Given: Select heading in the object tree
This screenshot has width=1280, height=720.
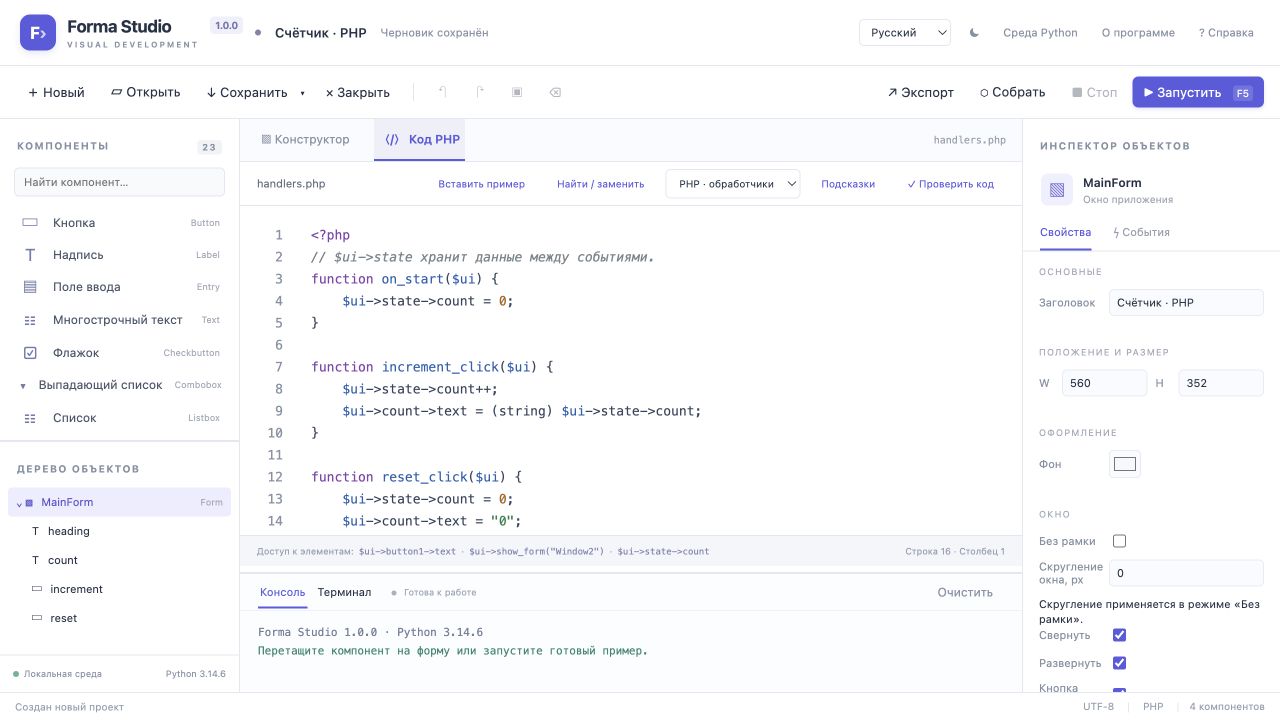Looking at the screenshot, I should click(x=120, y=531).
